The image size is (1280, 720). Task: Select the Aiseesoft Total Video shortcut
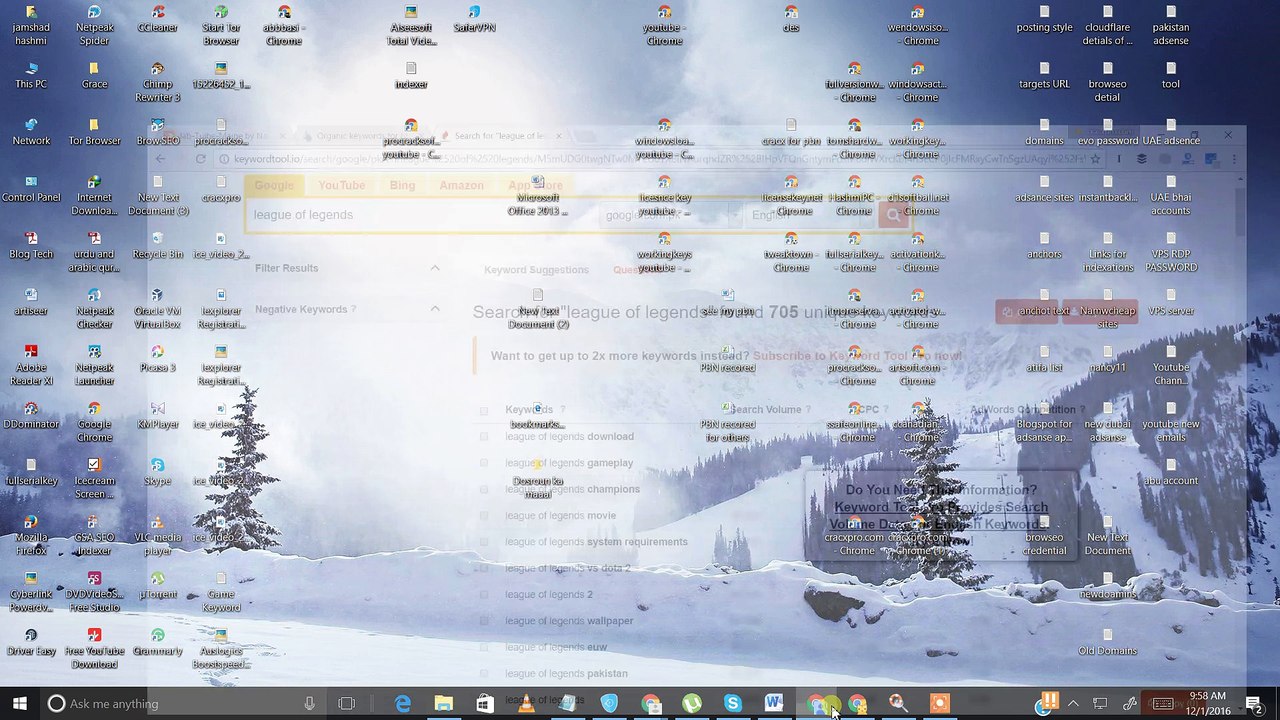point(411,26)
